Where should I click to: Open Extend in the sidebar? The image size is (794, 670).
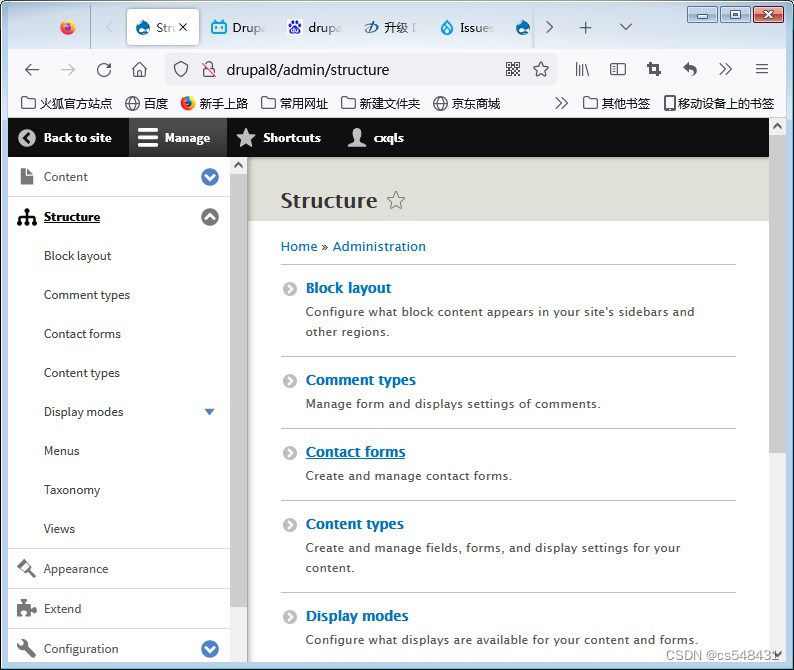[62, 609]
